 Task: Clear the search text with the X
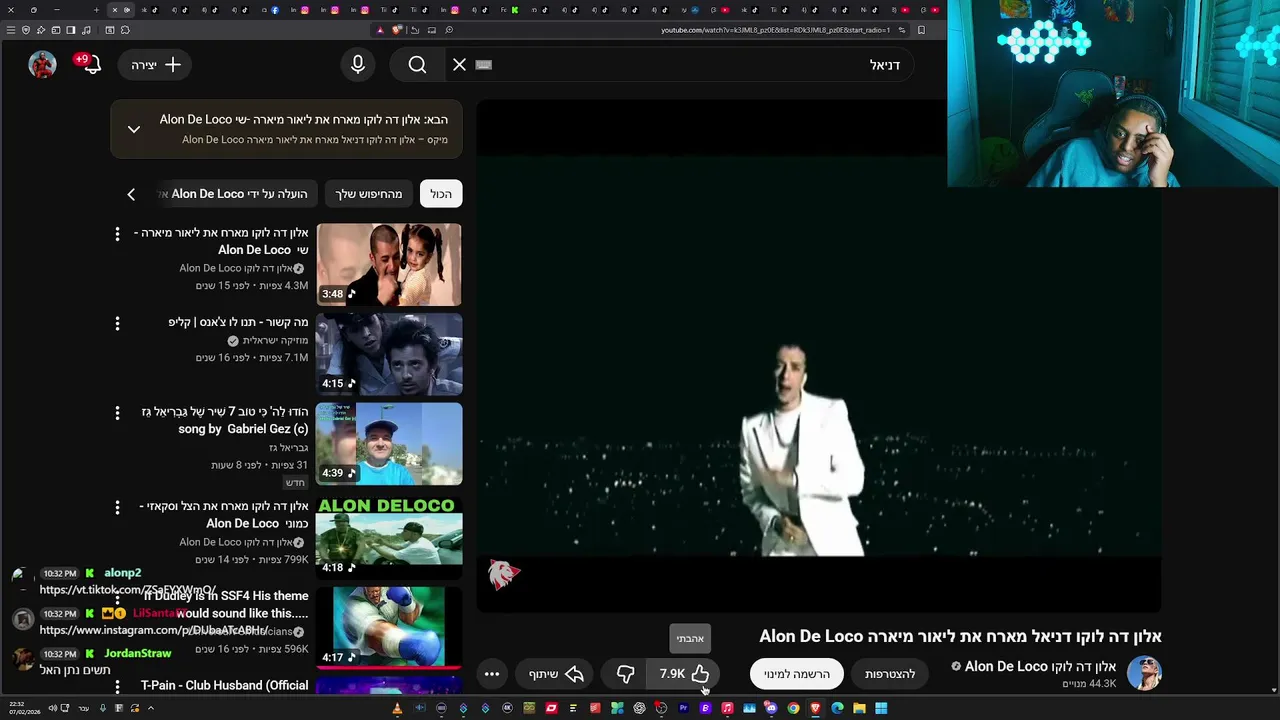click(x=459, y=65)
